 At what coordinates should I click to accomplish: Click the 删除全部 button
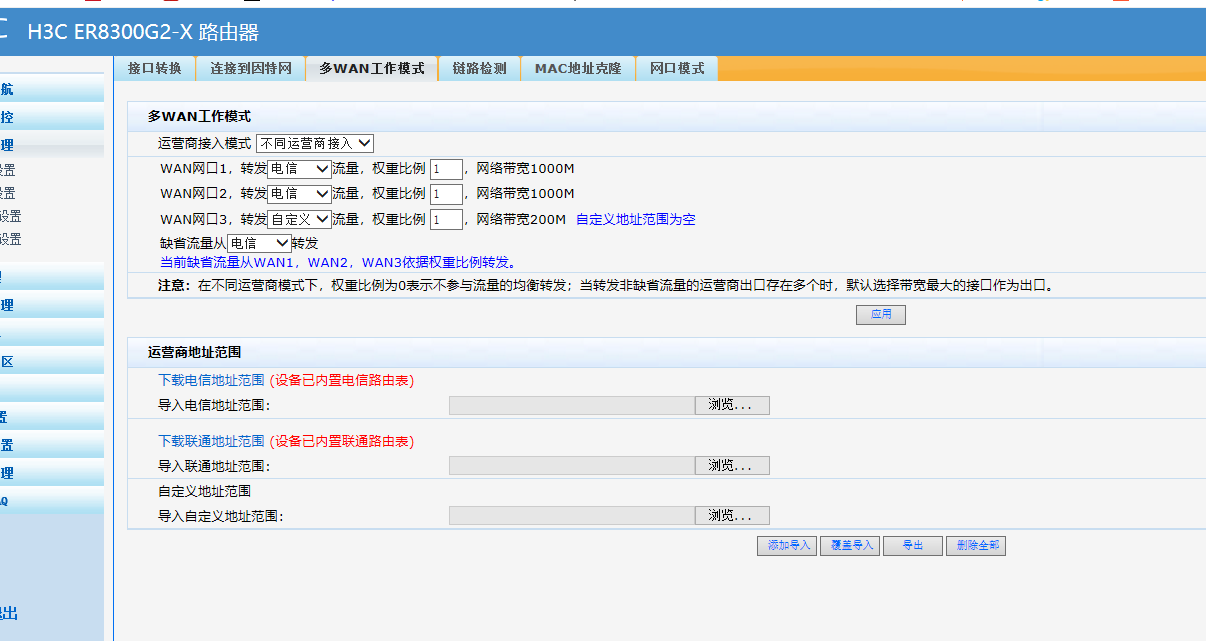tap(976, 546)
